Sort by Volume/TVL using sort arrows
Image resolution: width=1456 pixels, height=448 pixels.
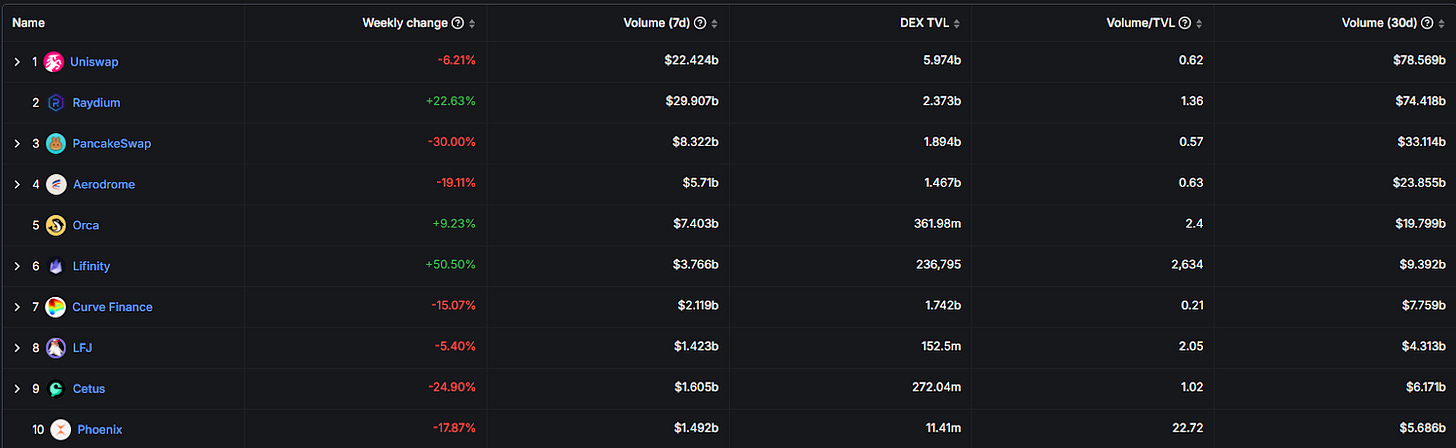click(1199, 23)
